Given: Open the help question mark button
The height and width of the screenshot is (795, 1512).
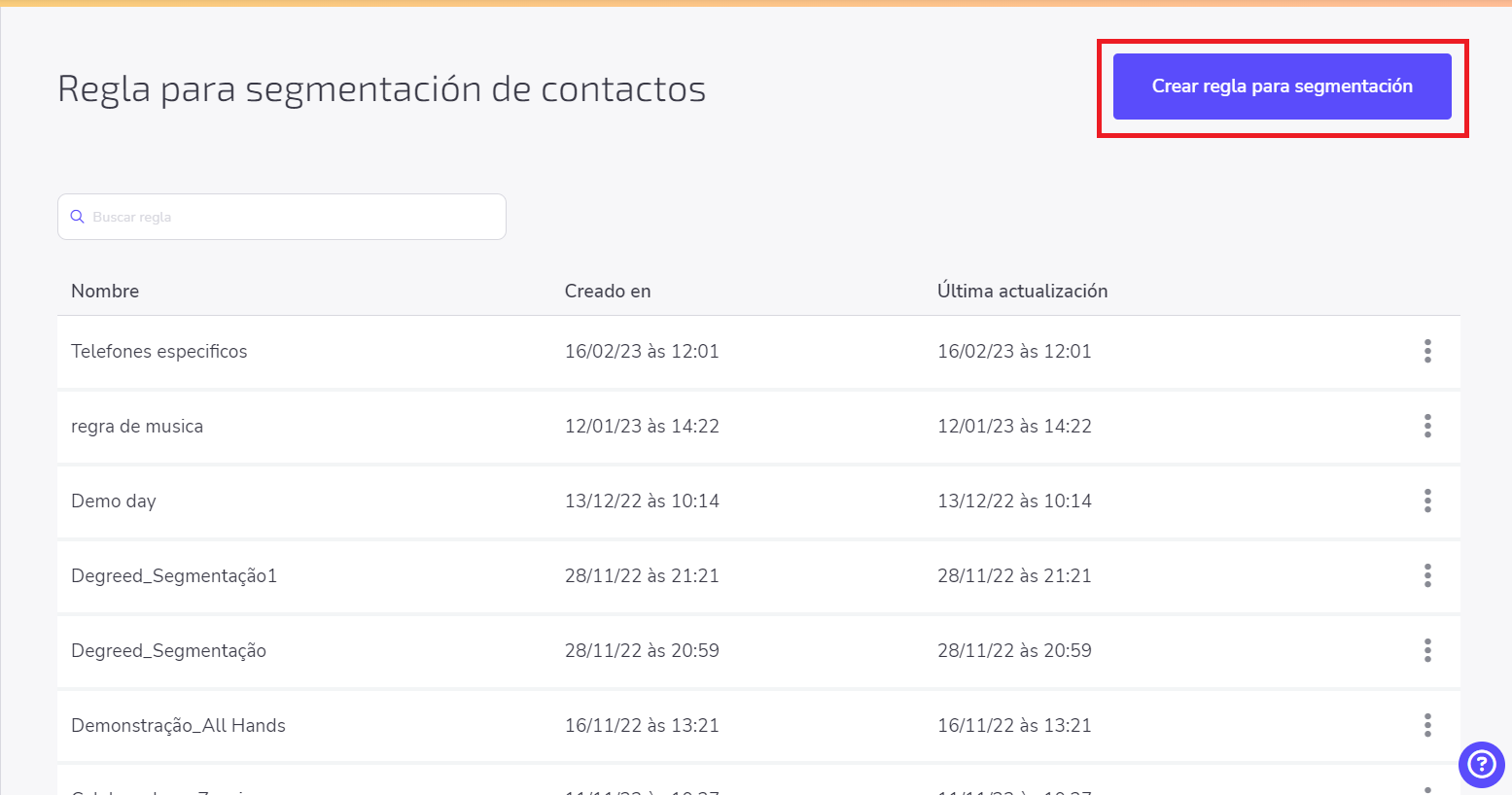Looking at the screenshot, I should (x=1481, y=765).
